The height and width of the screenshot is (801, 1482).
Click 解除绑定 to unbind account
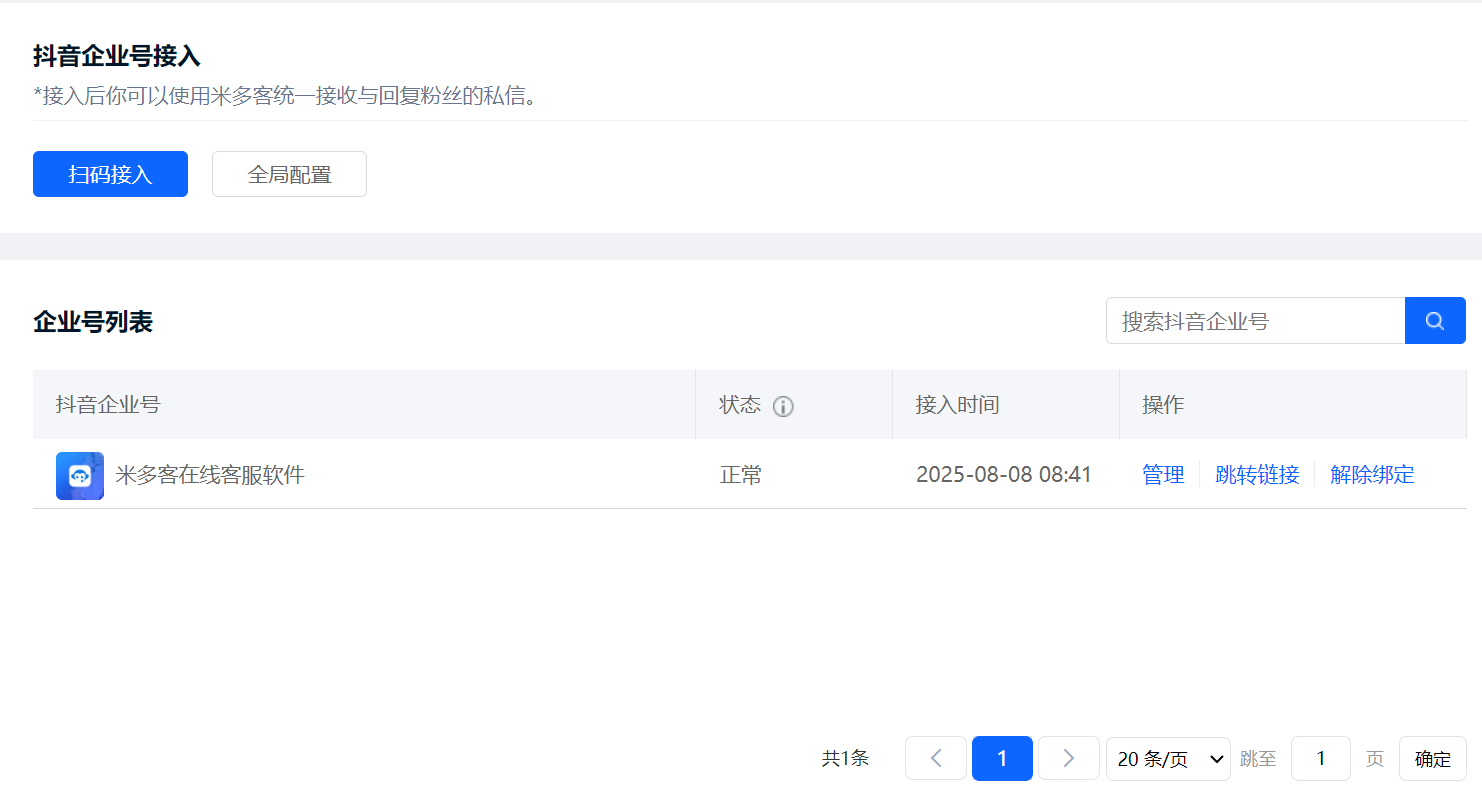pos(1372,475)
